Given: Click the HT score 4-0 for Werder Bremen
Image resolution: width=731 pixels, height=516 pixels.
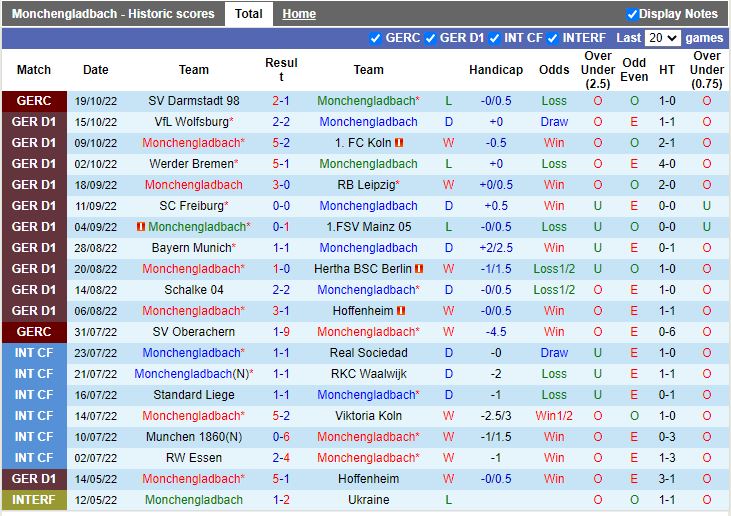Looking at the screenshot, I should click(667, 164).
